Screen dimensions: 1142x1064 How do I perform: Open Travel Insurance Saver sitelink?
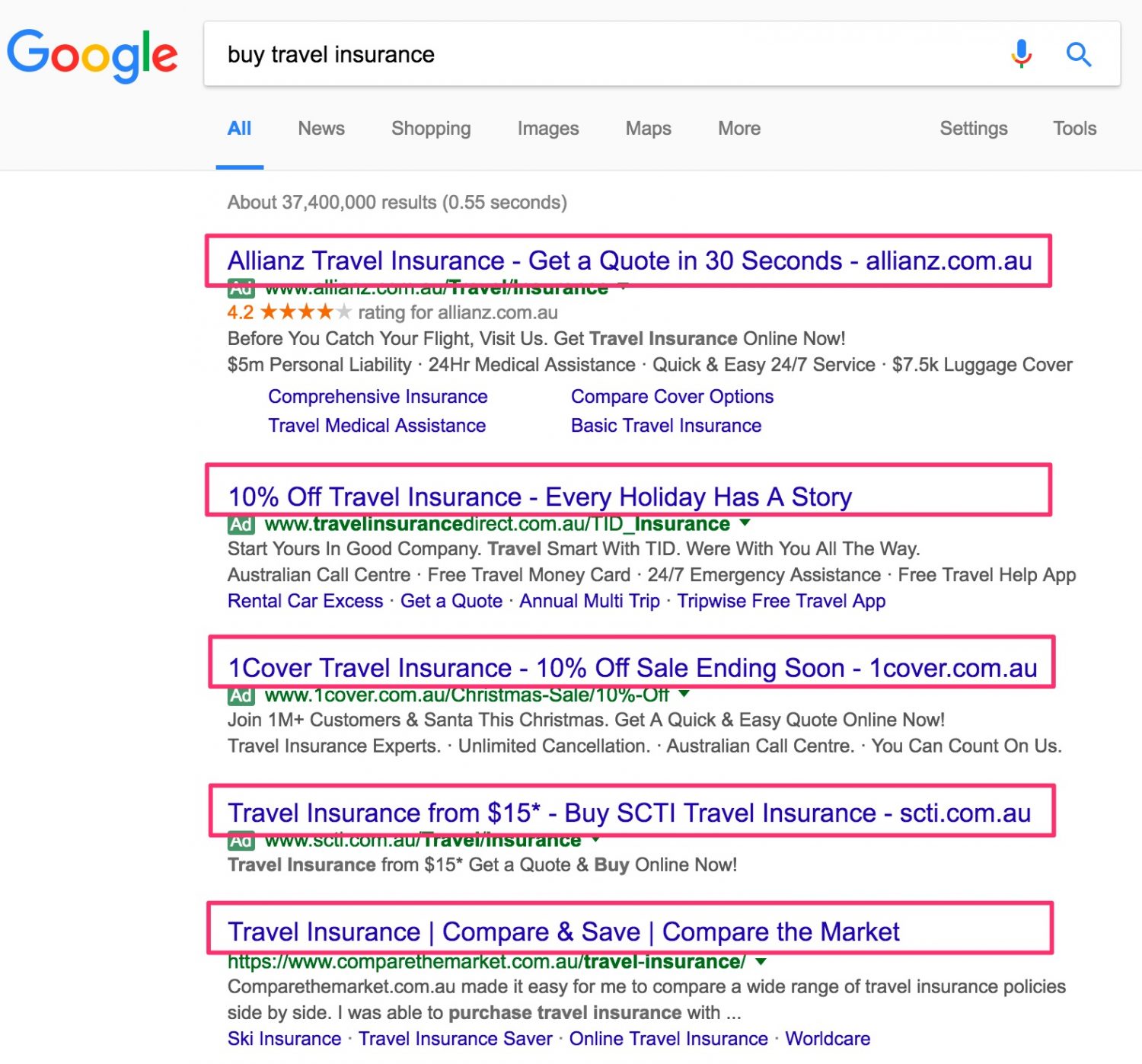[x=455, y=1039]
